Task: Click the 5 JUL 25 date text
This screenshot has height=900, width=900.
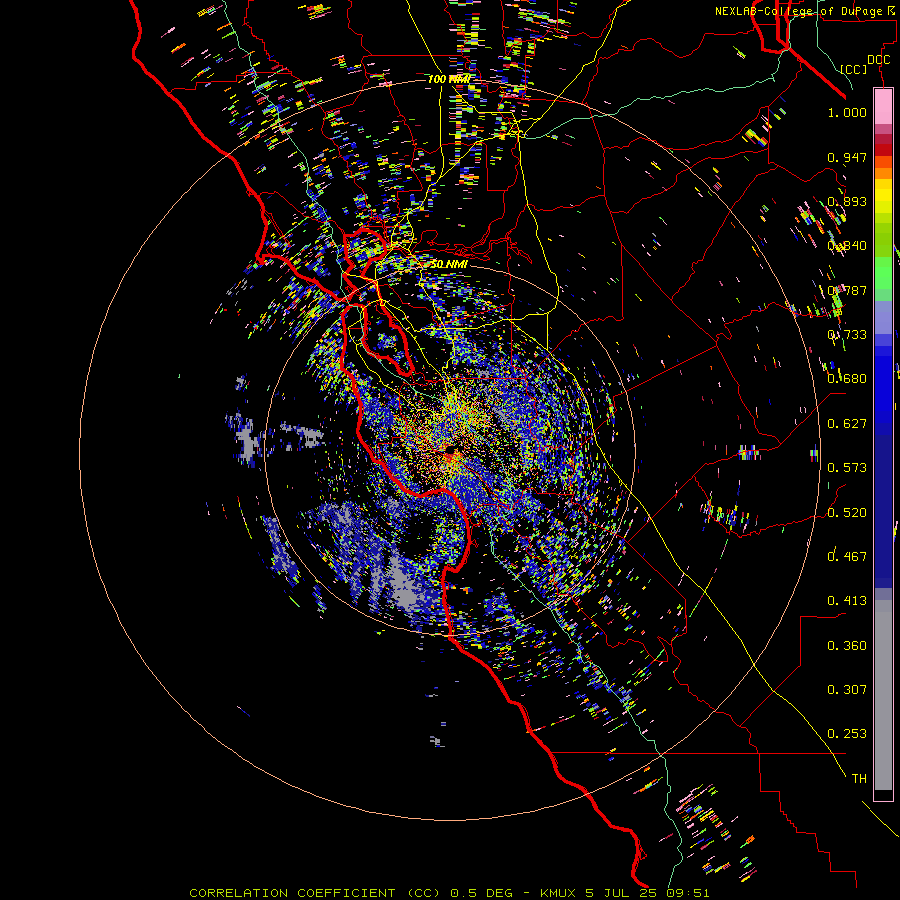Action: (622, 893)
